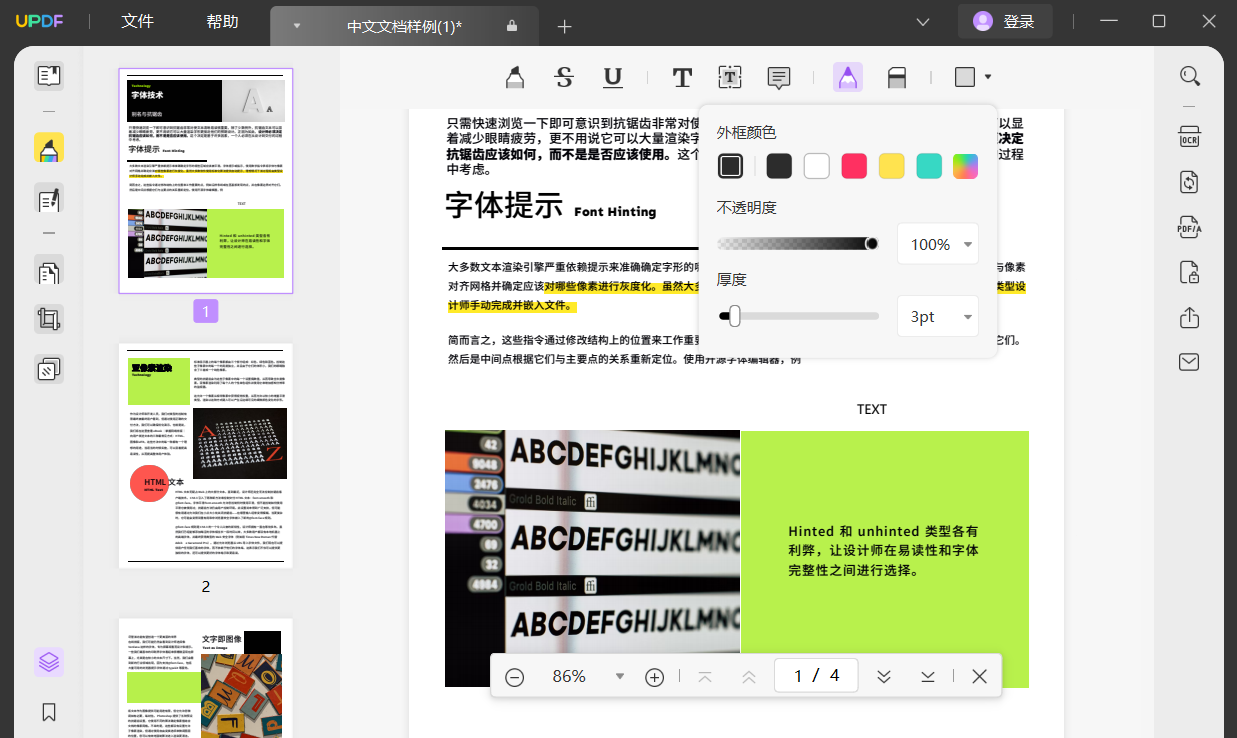Show the layers panel
This screenshot has width=1237, height=738.
pyautogui.click(x=49, y=662)
